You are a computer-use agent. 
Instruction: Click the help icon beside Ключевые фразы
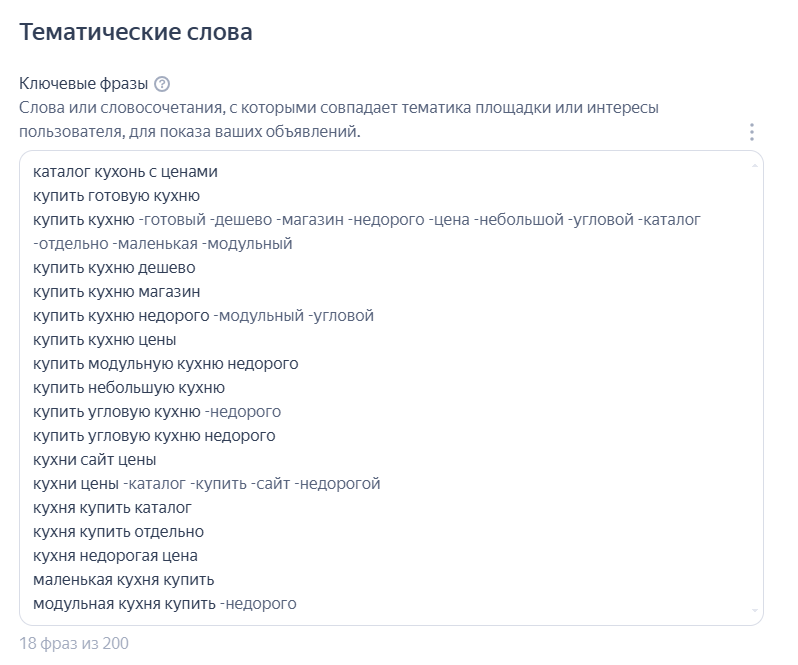[x=162, y=84]
